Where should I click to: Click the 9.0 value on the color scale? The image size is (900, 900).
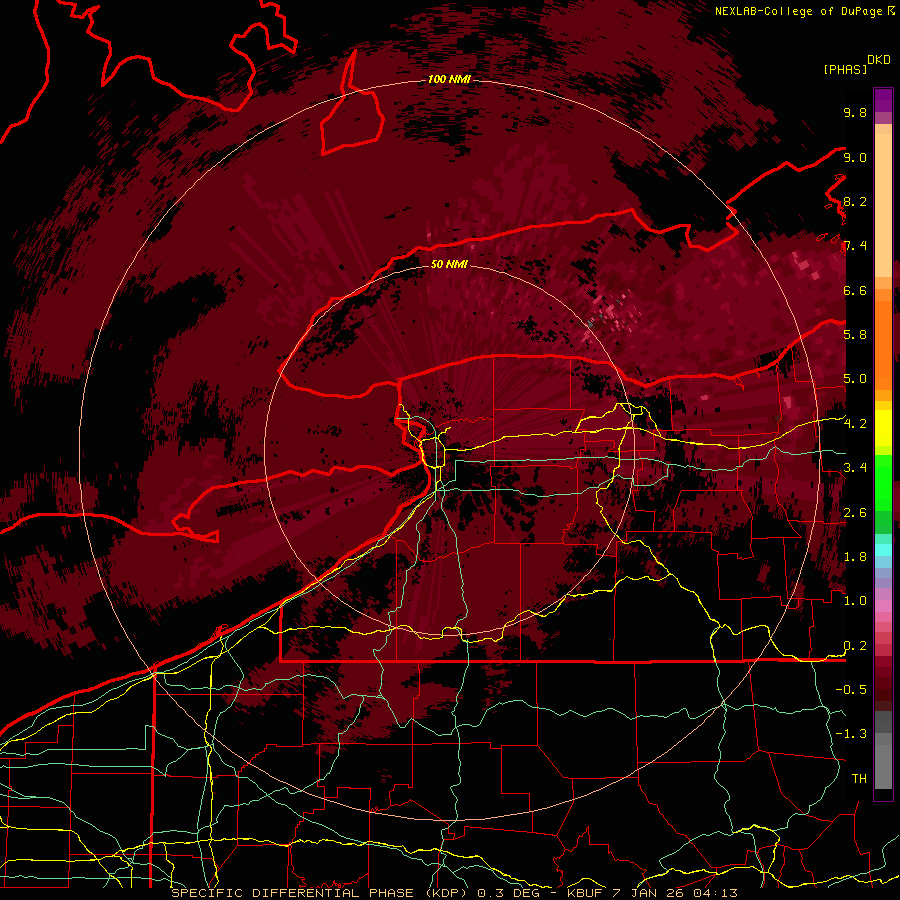point(855,157)
